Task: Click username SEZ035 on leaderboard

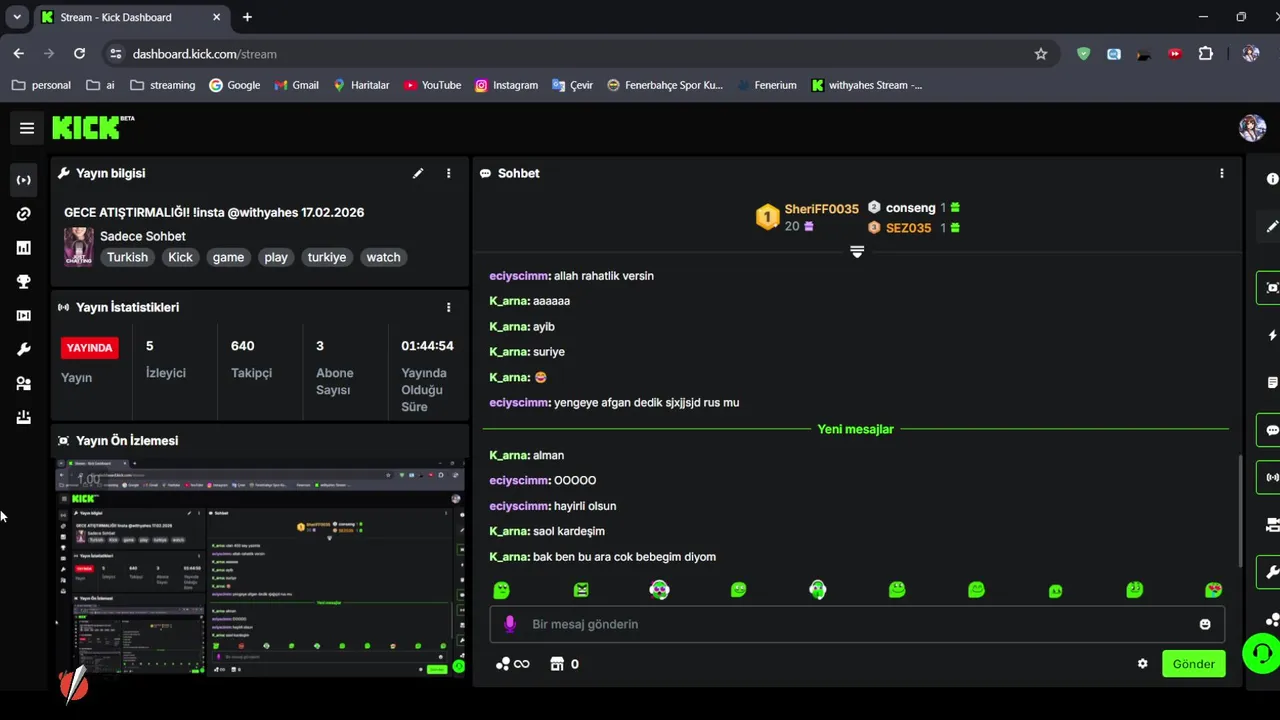Action: [908, 228]
